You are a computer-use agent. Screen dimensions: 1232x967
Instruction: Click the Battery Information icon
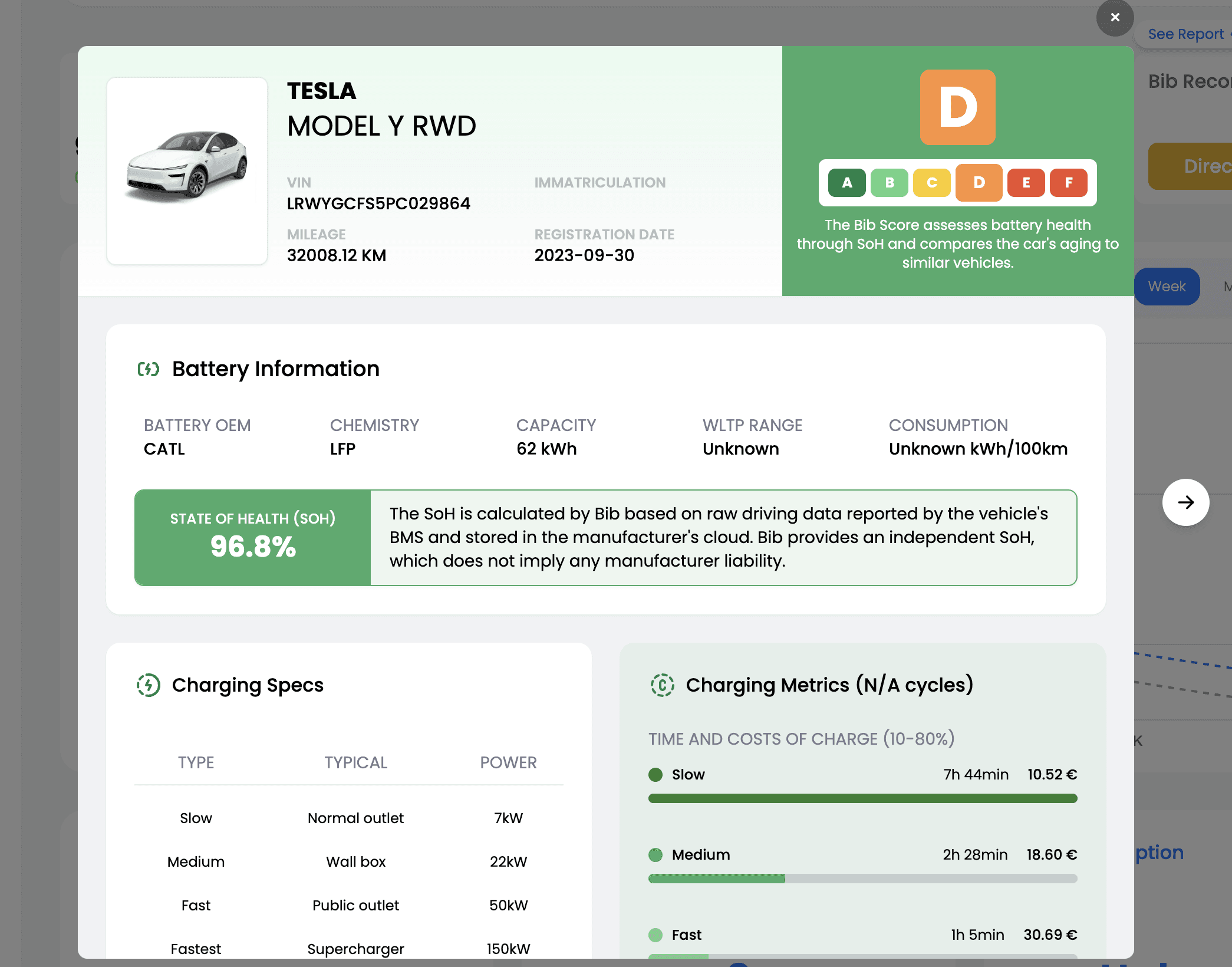coord(149,369)
